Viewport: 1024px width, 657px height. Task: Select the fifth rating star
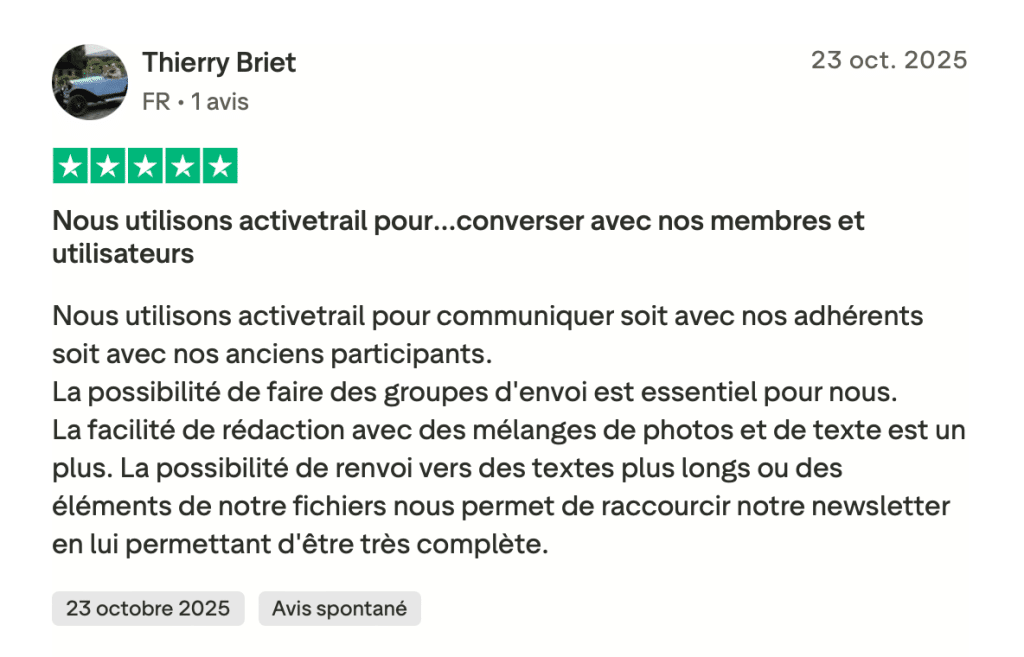(219, 166)
